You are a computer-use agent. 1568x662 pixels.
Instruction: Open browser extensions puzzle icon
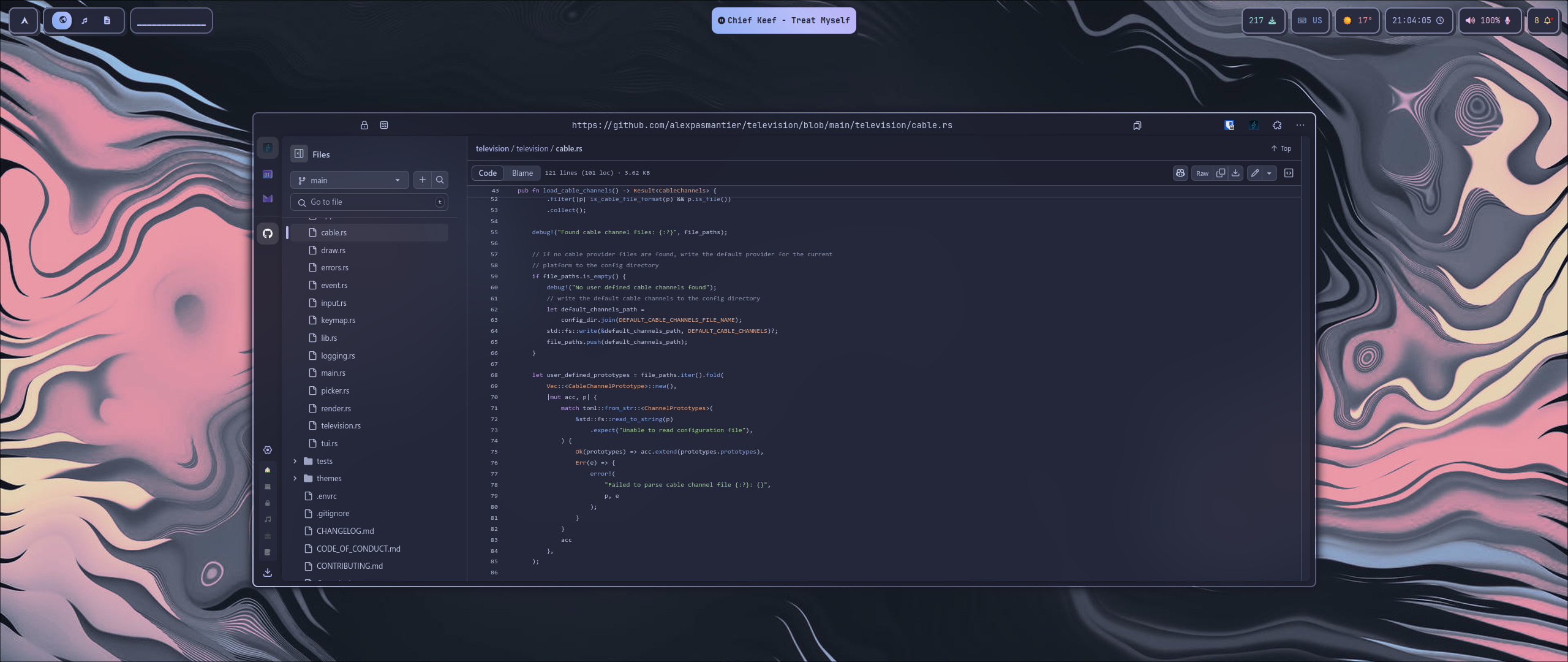coord(1277,125)
